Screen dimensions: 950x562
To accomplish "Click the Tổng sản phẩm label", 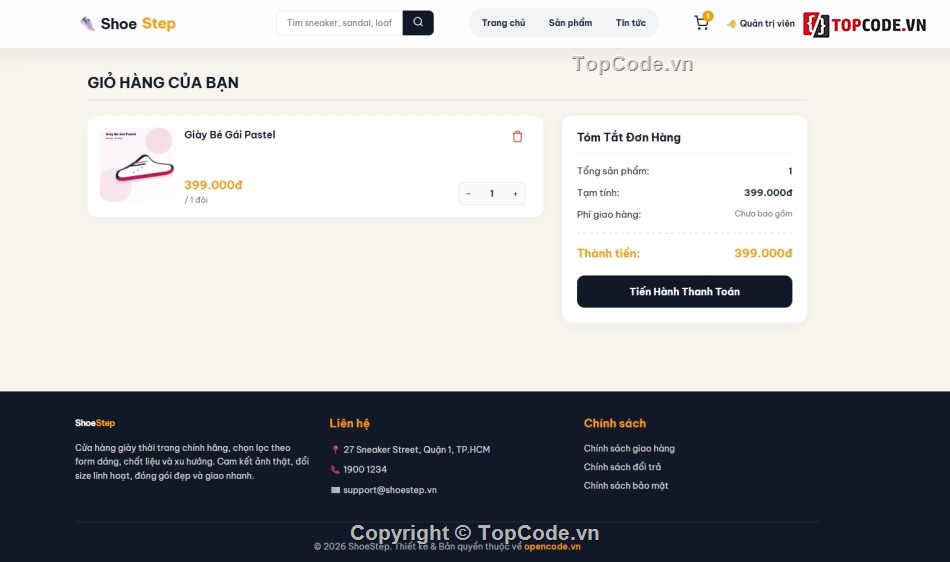I will 613,171.
